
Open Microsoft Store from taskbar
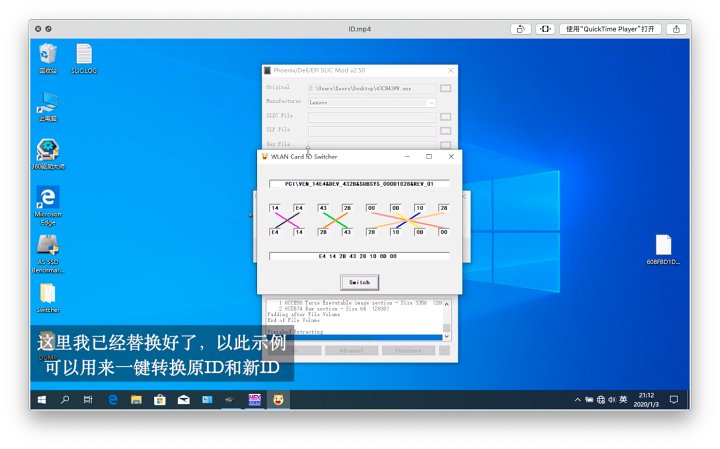160,400
